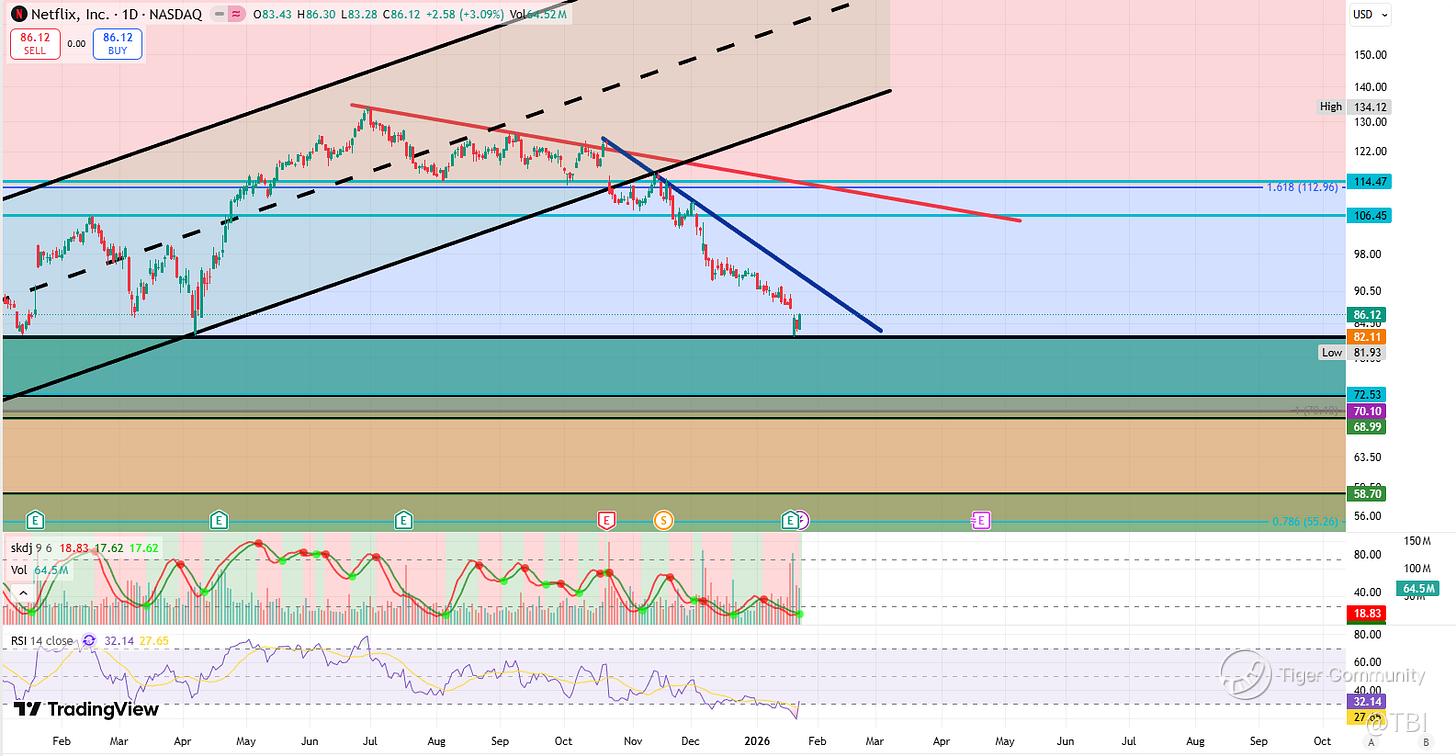The image size is (1456, 756).
Task: Click the purple 32.14 RSI axis tag
Action: tap(1367, 702)
